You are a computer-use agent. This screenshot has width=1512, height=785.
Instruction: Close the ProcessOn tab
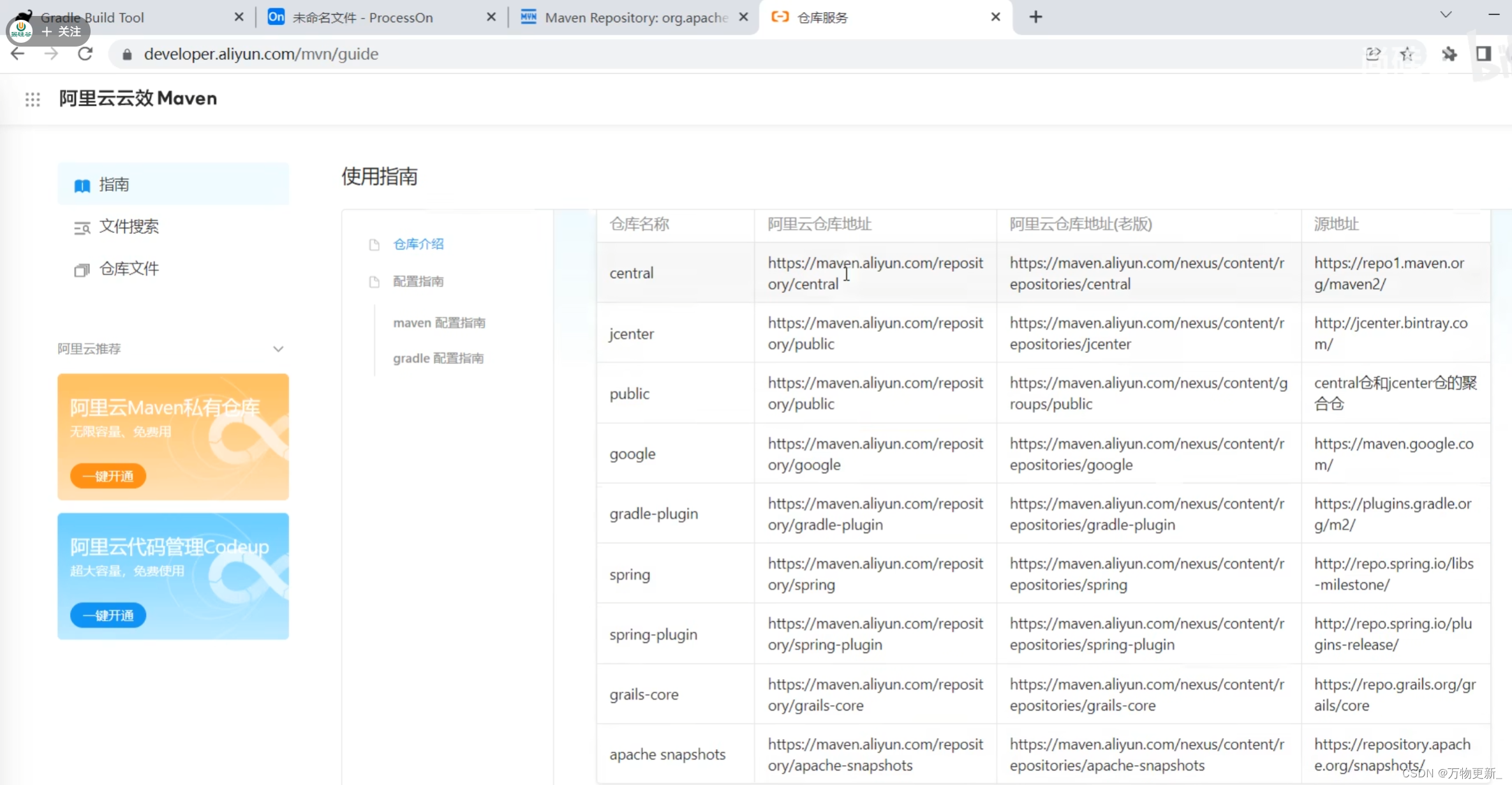[491, 17]
